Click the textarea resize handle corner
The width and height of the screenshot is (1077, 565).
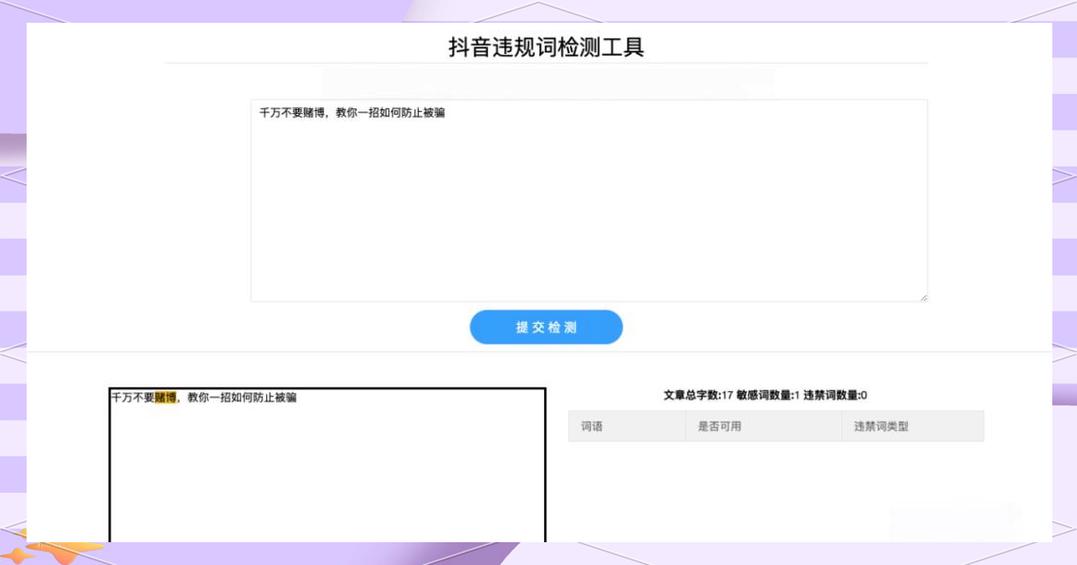(x=924, y=297)
